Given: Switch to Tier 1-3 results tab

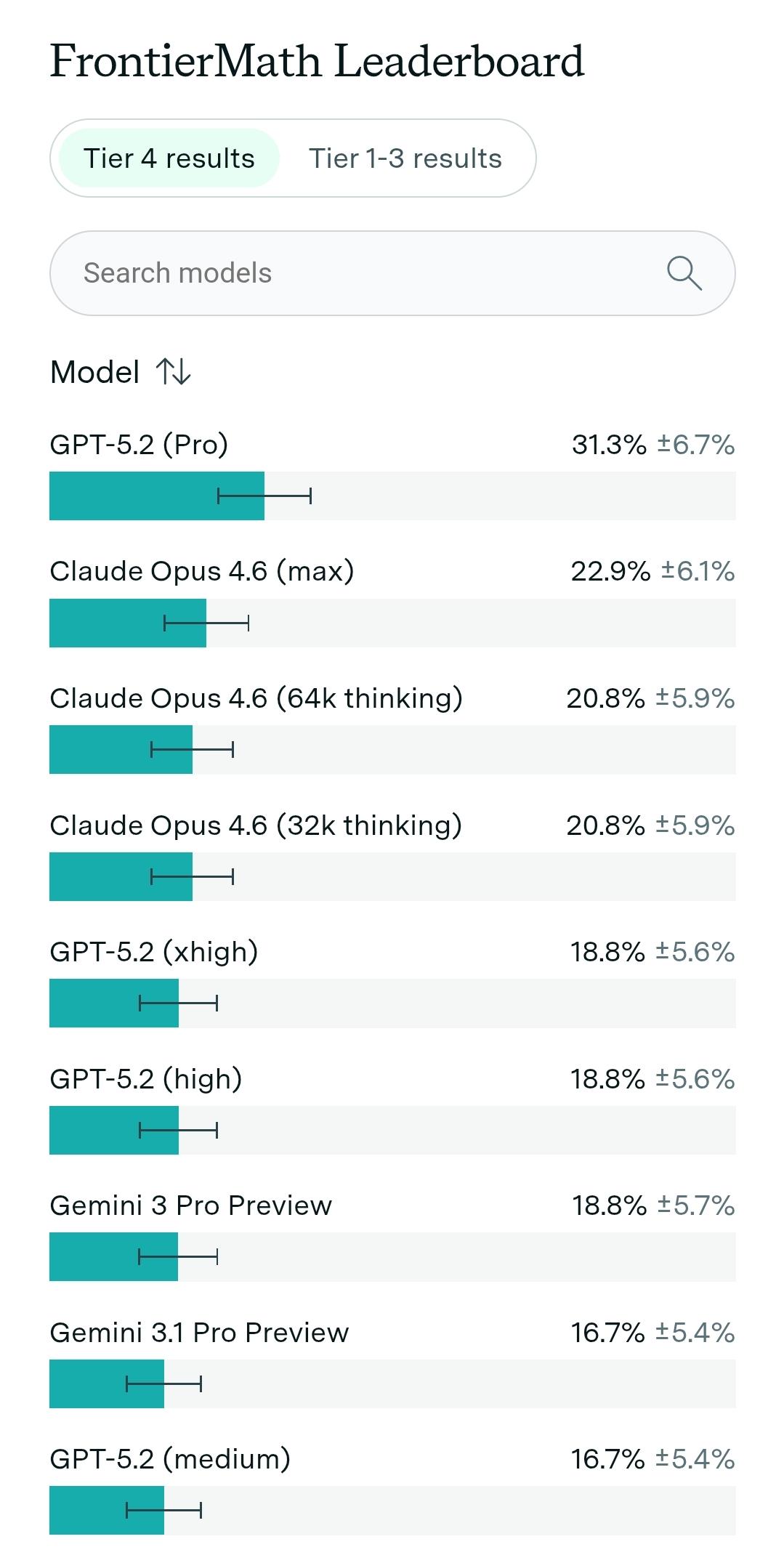Looking at the screenshot, I should 405,158.
